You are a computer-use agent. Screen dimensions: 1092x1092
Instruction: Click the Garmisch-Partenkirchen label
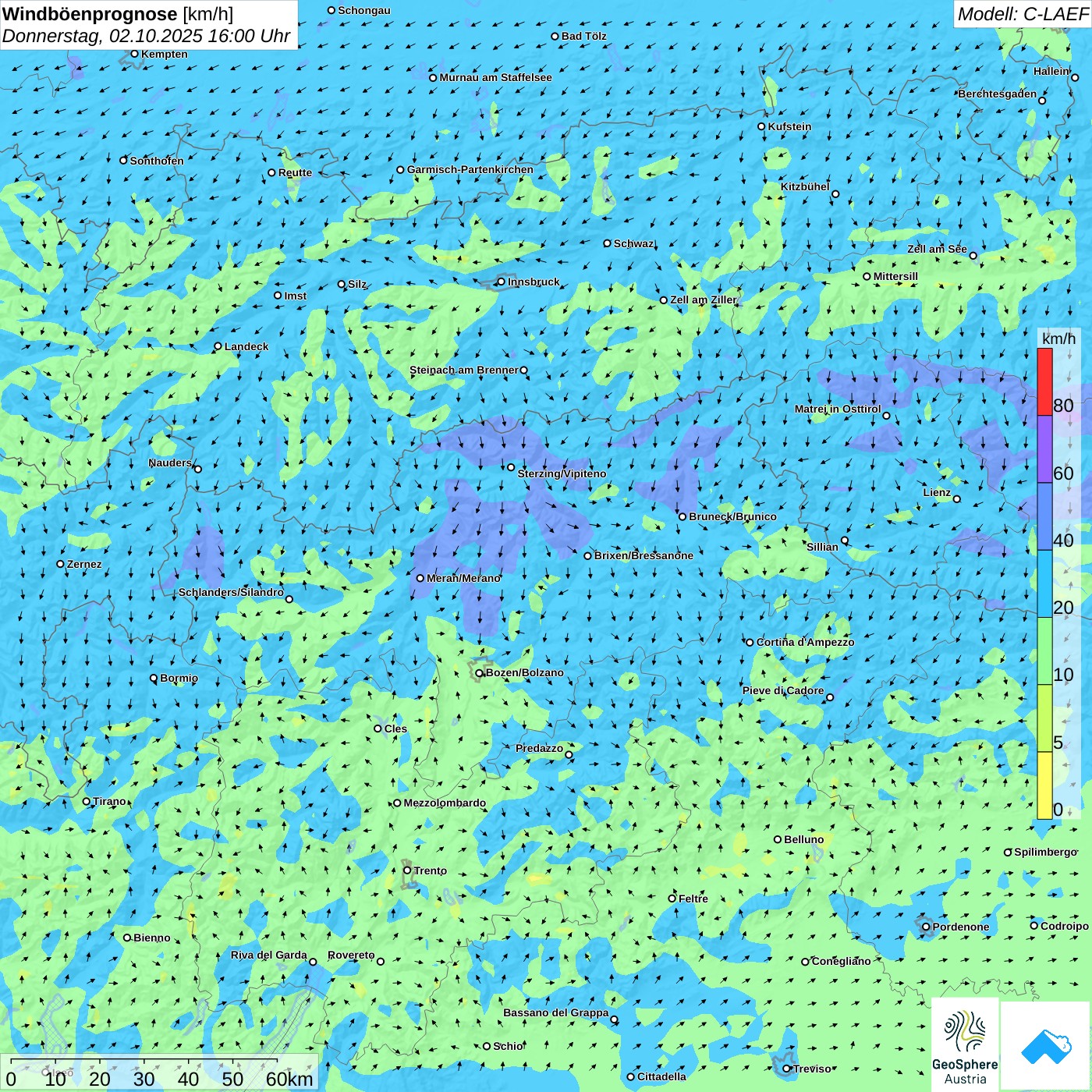(470, 169)
